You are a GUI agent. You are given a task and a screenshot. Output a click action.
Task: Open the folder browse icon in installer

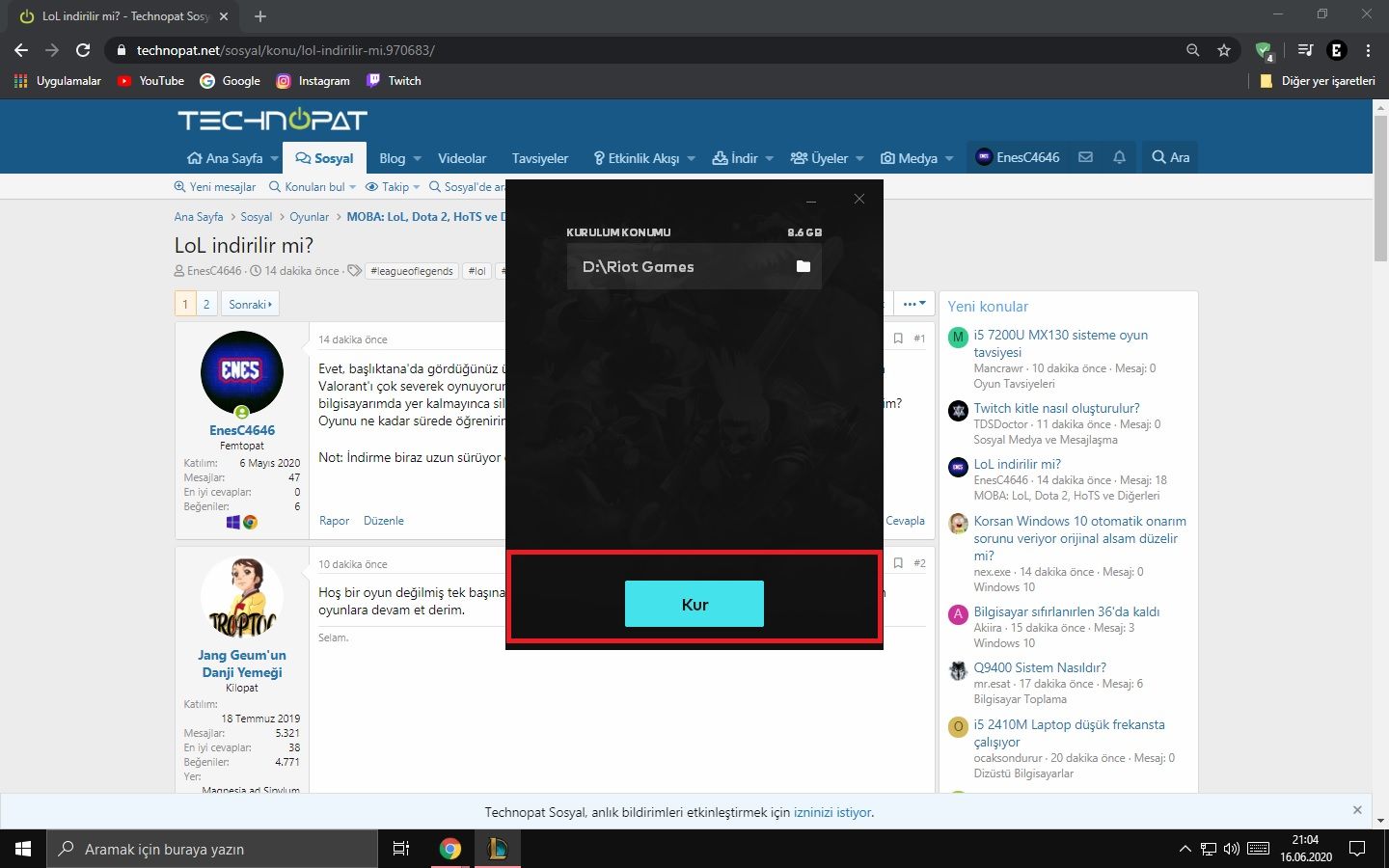803,266
